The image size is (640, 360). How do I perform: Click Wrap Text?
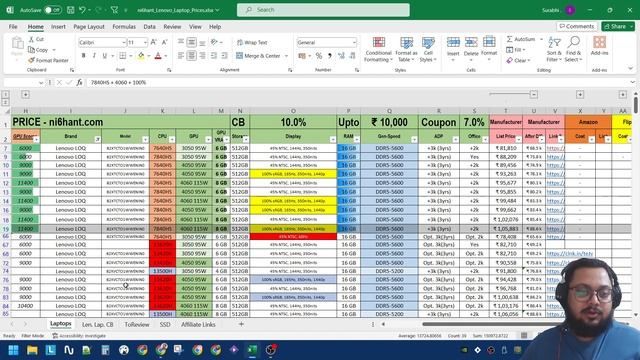pyautogui.click(x=252, y=42)
